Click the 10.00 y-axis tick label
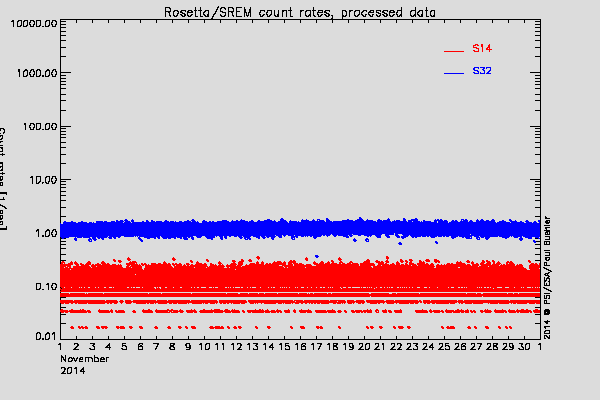This screenshot has height=400, width=600. click(x=40, y=180)
